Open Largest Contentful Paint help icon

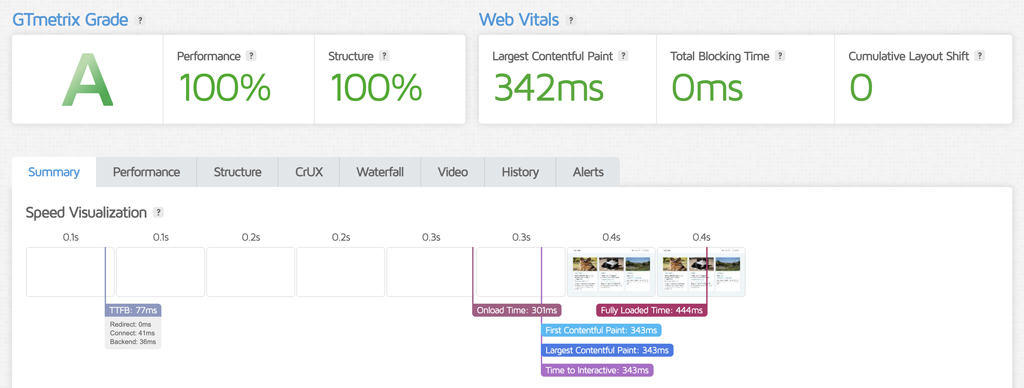(x=623, y=56)
